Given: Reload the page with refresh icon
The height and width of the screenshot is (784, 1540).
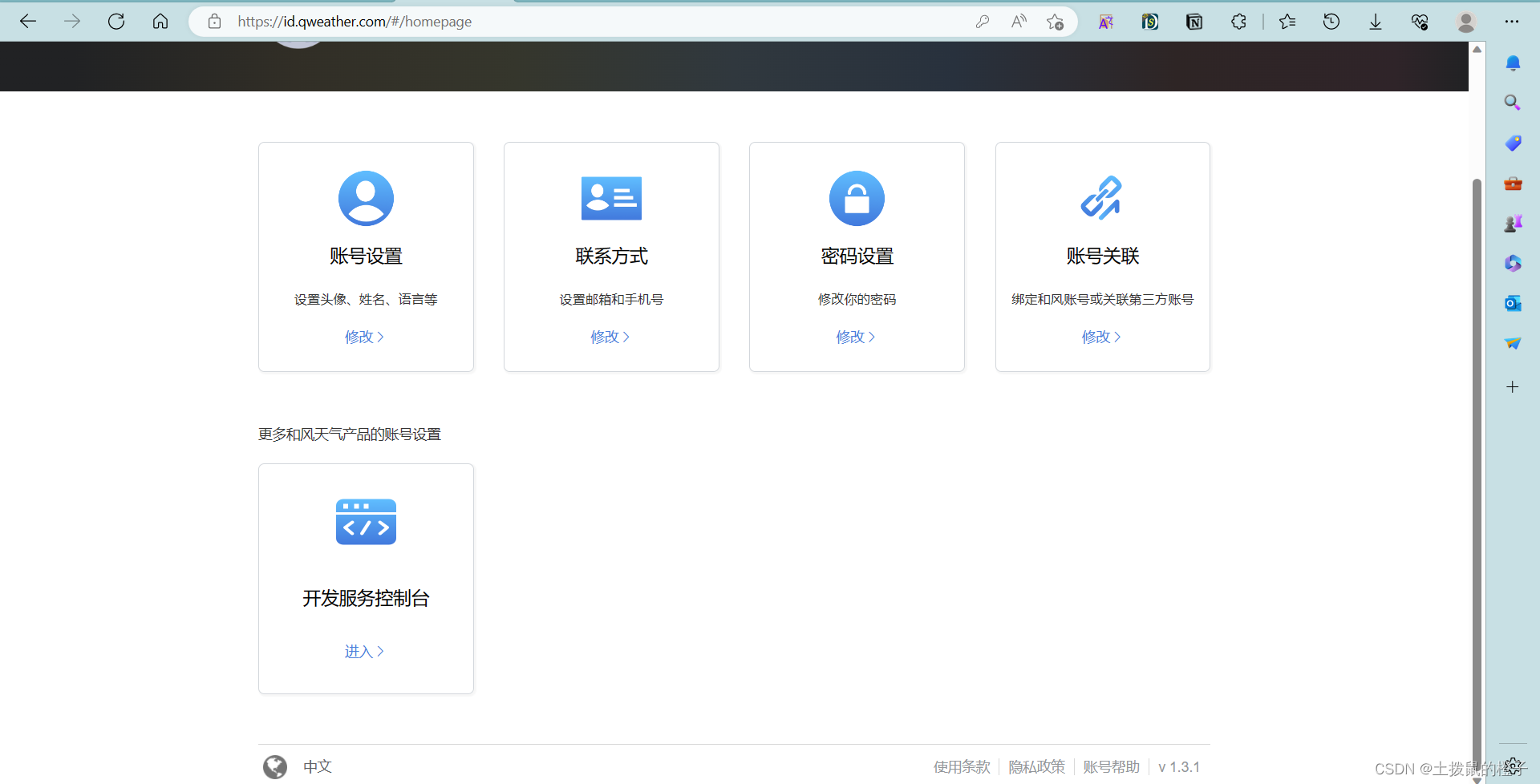Looking at the screenshot, I should pos(116,22).
